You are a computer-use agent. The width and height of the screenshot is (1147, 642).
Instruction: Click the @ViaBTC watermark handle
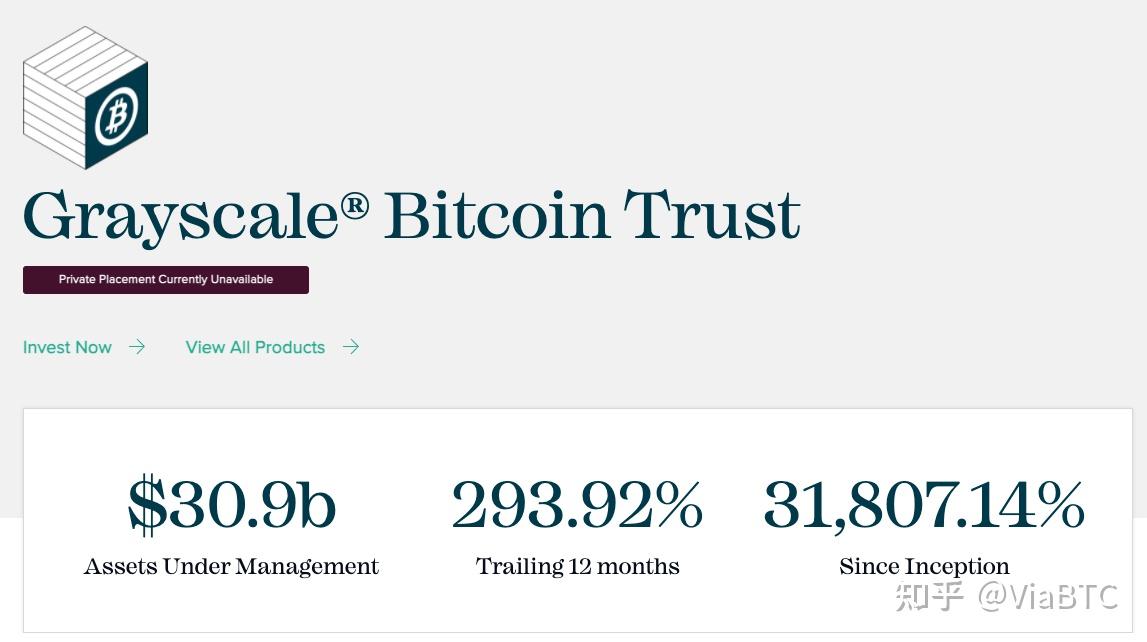[1048, 597]
